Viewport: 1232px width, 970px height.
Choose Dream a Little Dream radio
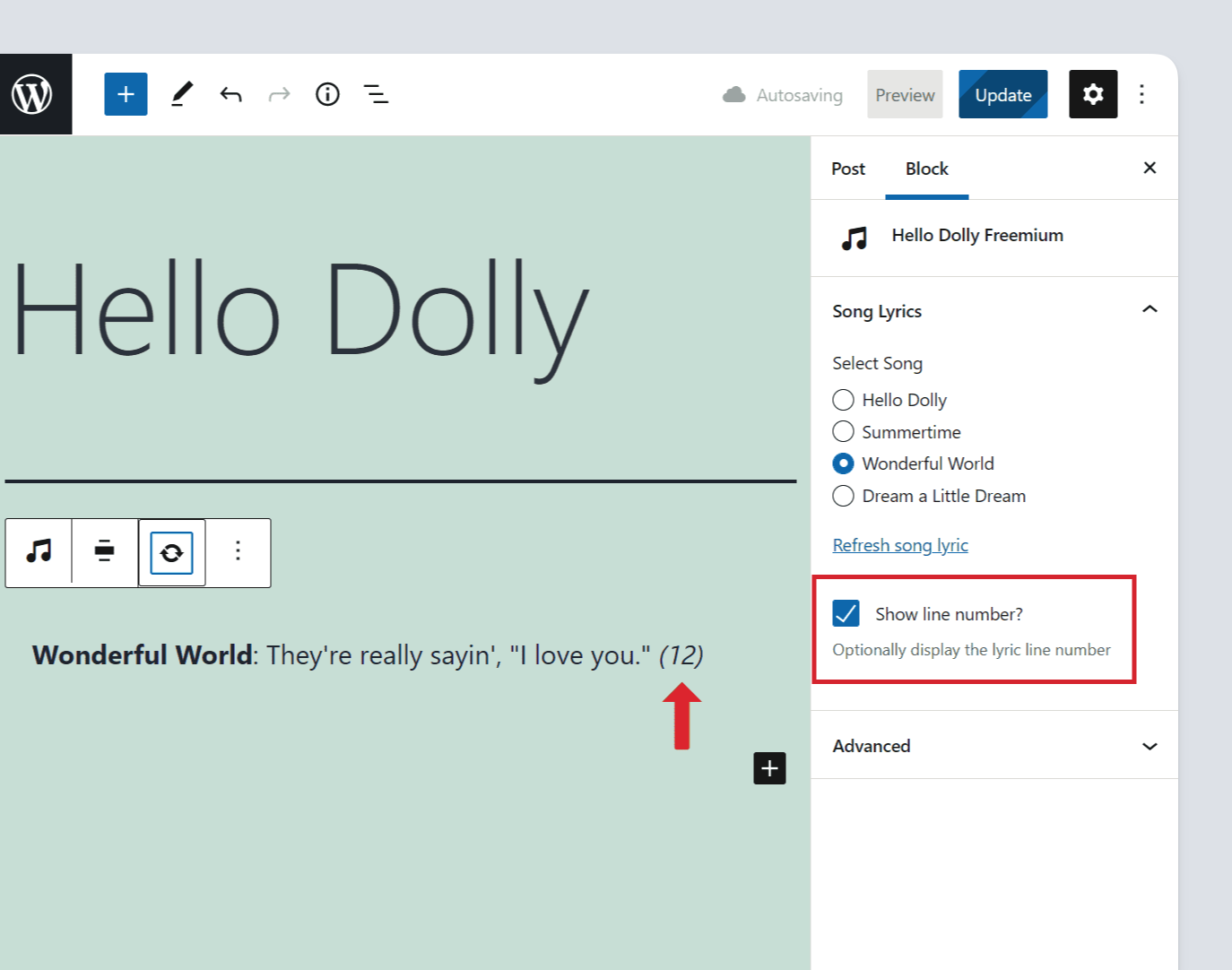[843, 496]
